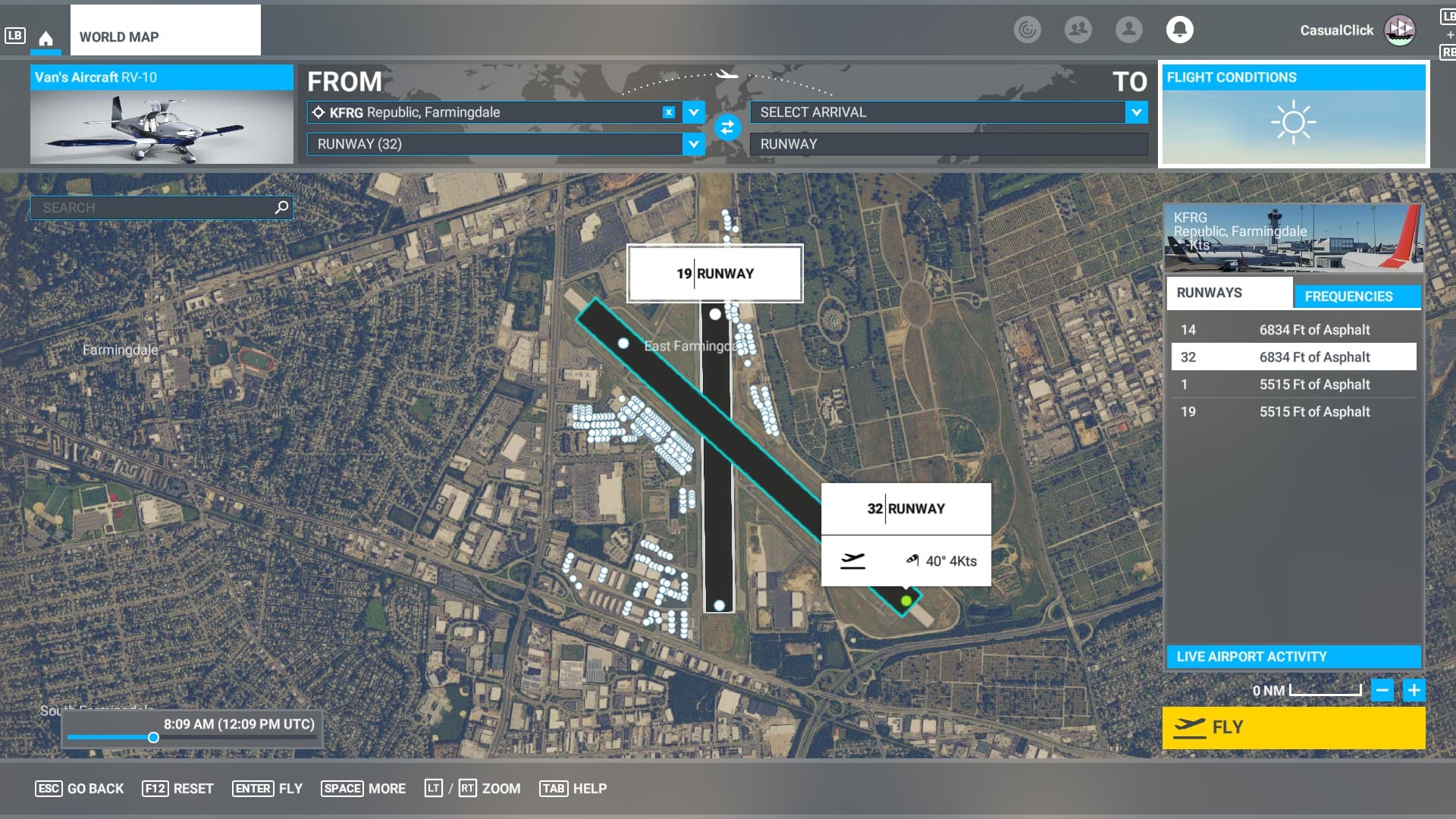Click the 19 RUNWAY map label
The height and width of the screenshot is (819, 1456).
(715, 274)
